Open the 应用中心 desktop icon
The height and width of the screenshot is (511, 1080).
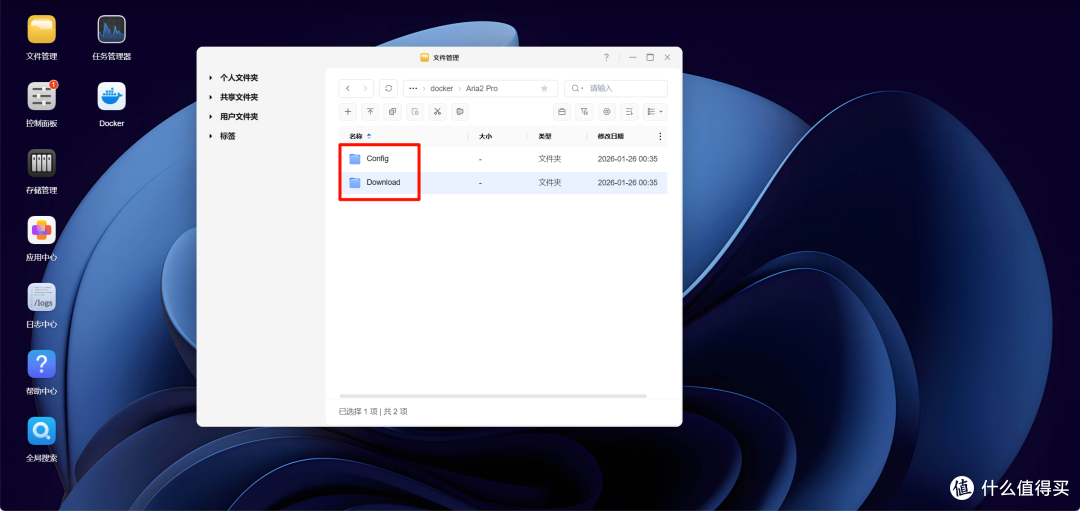coord(41,230)
